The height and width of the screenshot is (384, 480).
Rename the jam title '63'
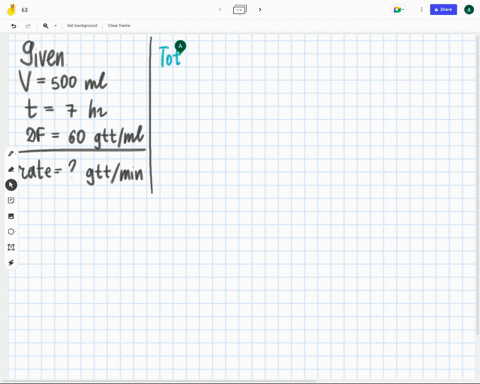click(25, 10)
